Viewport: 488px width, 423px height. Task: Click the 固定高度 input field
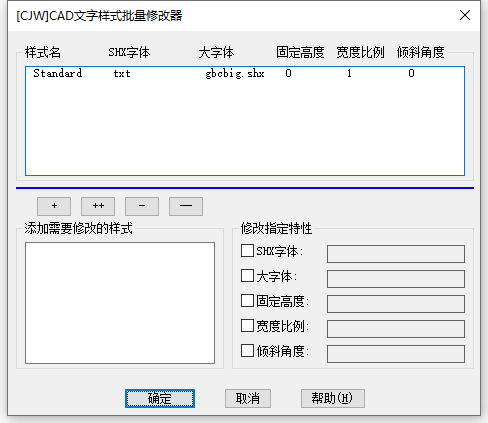[x=396, y=304]
